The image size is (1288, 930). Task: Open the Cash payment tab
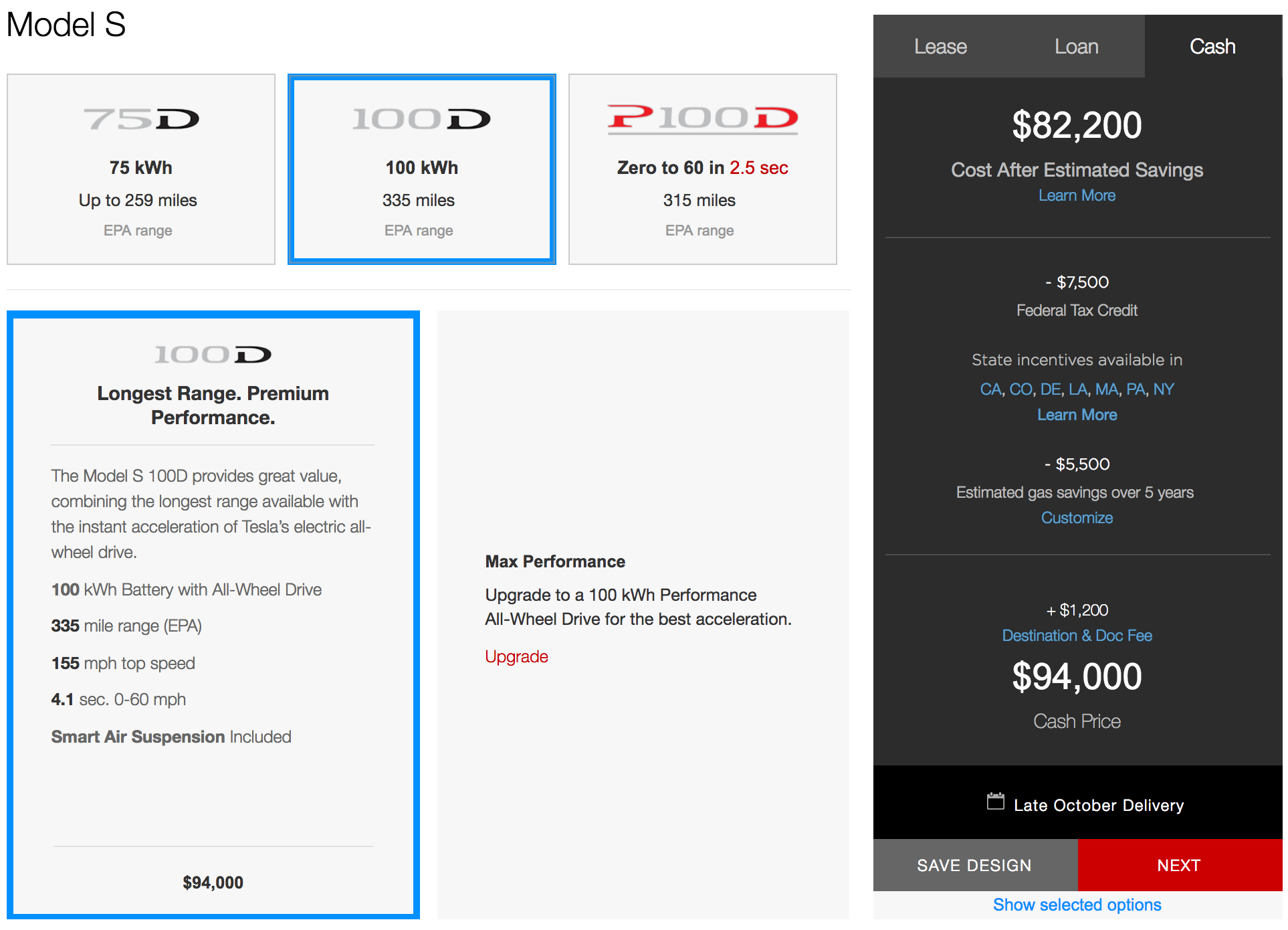pyautogui.click(x=1212, y=46)
